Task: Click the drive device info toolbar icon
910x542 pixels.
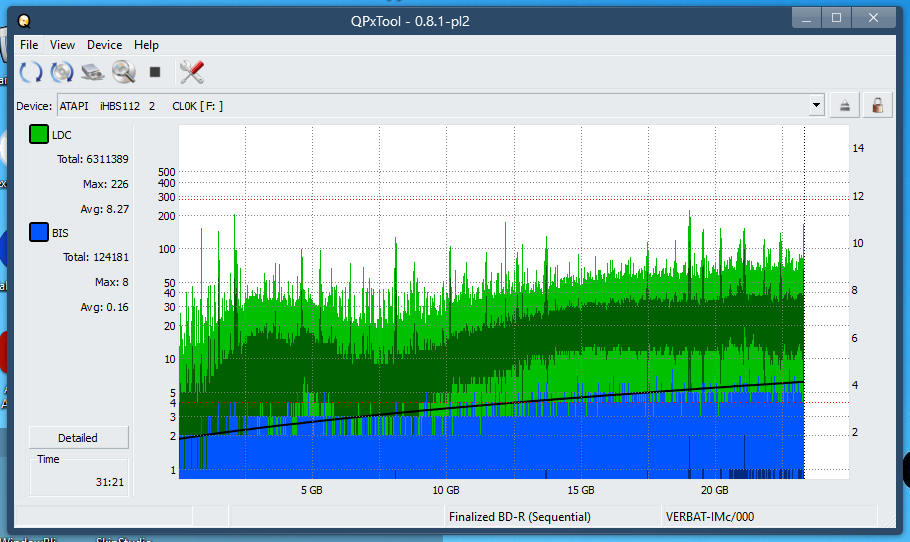Action: [93, 72]
